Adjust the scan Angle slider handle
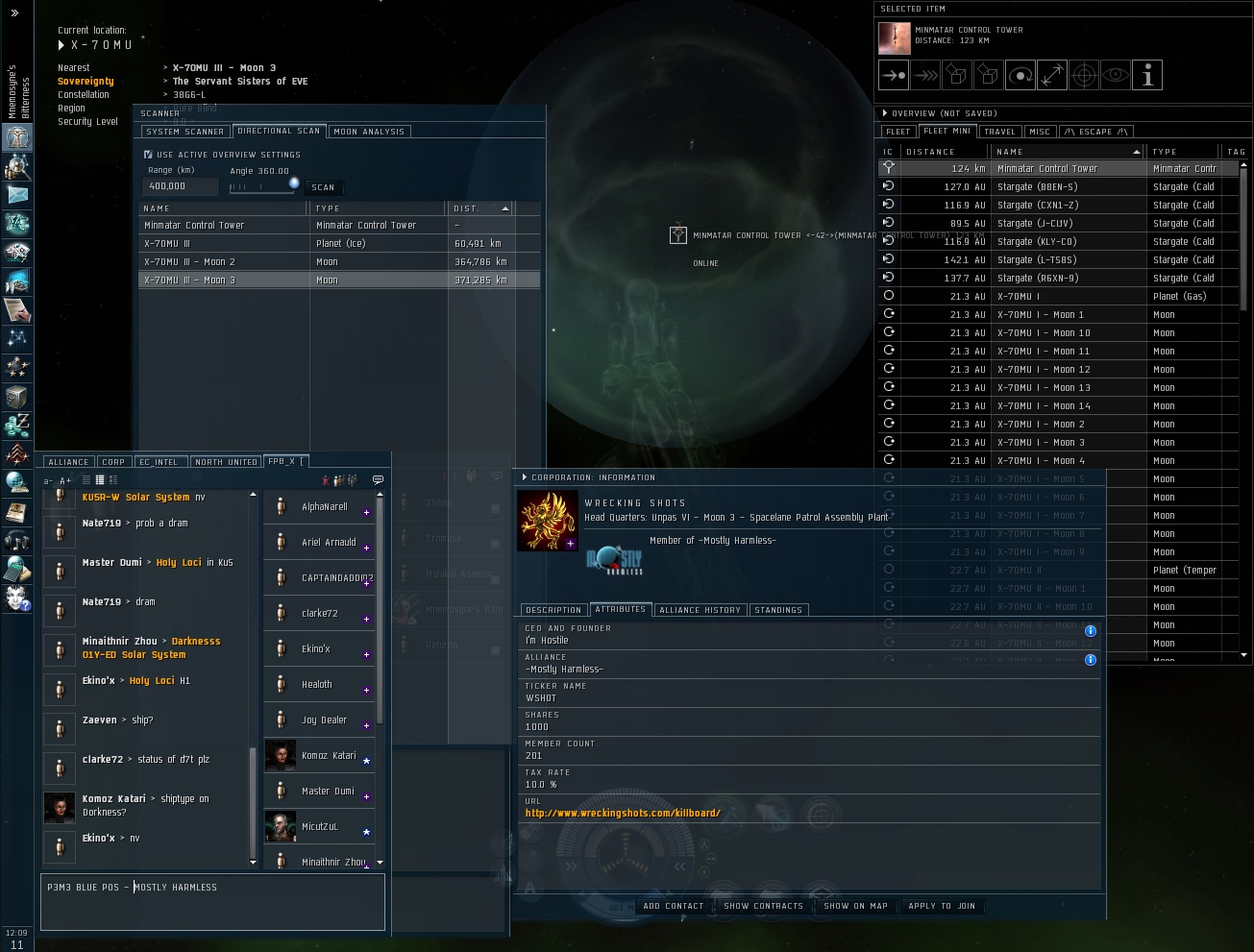Viewport: 1254px width, 952px height. (x=294, y=183)
